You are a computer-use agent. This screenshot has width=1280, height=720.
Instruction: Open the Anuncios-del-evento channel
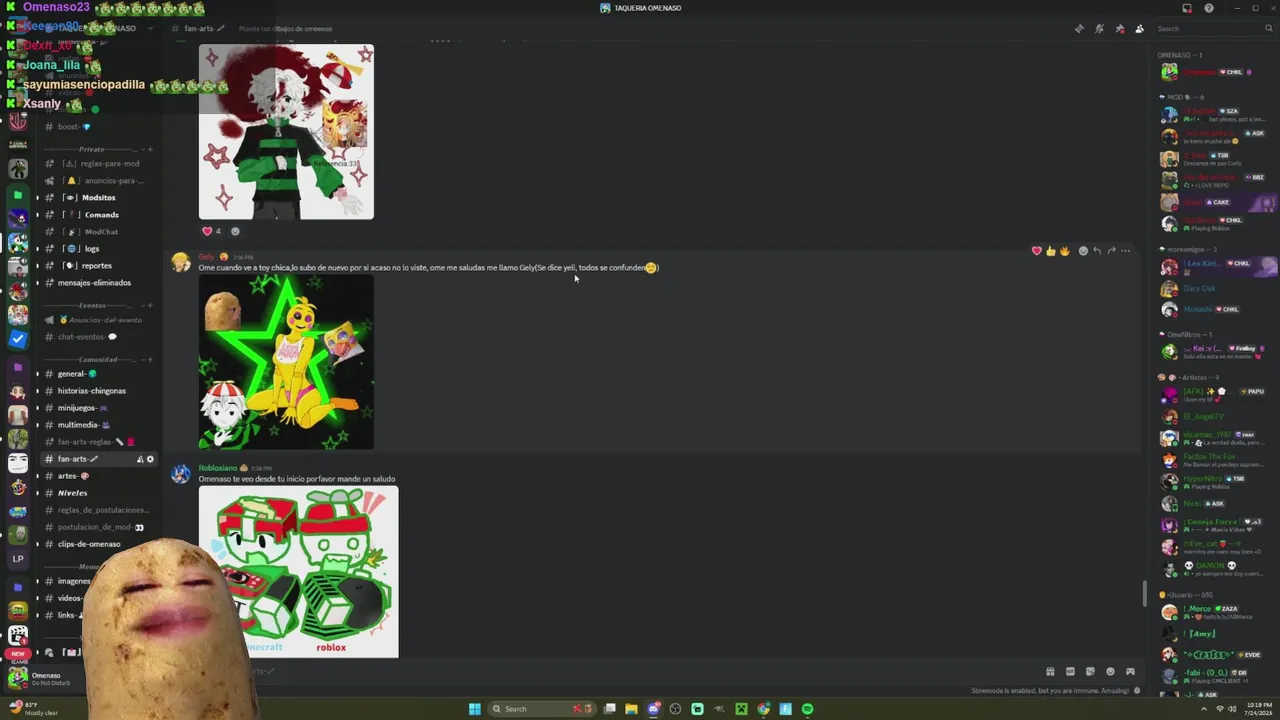pos(98,320)
